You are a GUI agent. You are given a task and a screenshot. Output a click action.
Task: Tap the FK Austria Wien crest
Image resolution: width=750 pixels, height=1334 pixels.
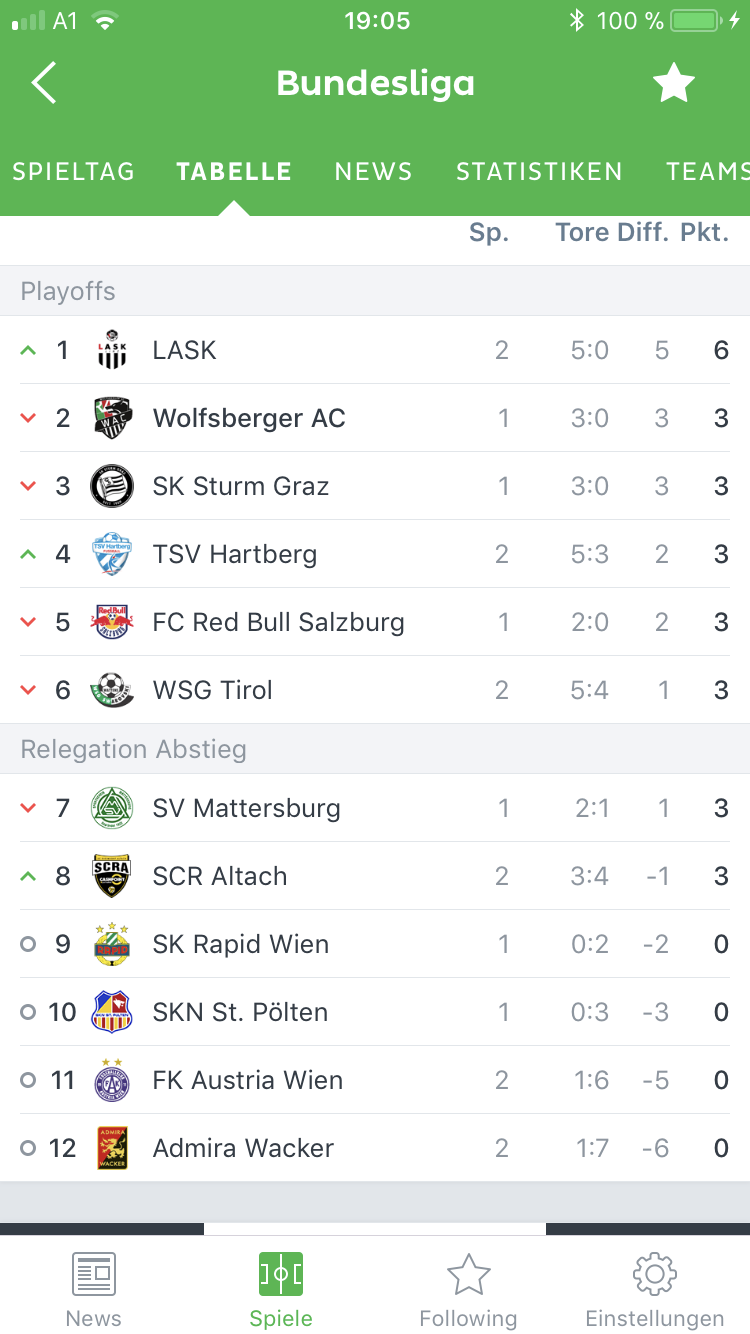(x=111, y=1080)
